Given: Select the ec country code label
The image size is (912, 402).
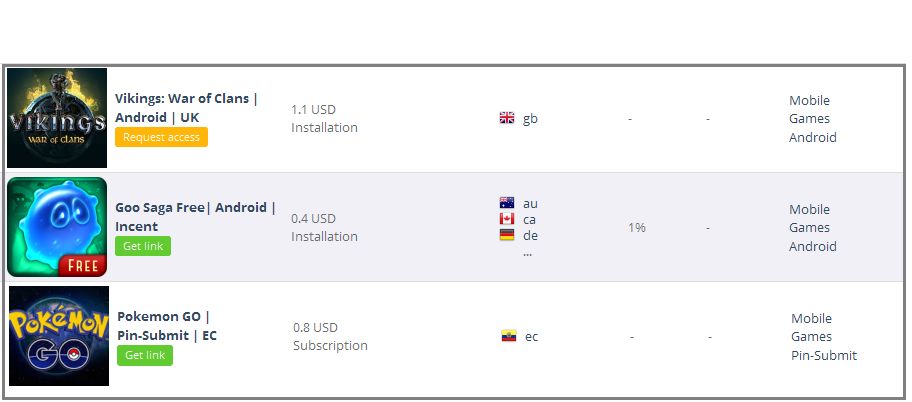Looking at the screenshot, I should (532, 337).
